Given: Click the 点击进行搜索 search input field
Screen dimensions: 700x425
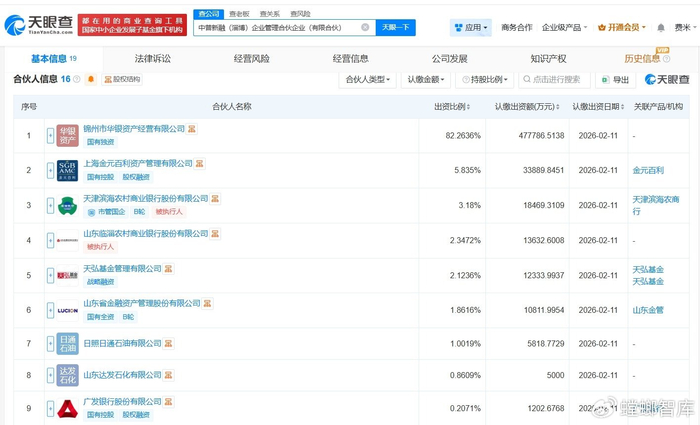Looking at the screenshot, I should pos(555,79).
